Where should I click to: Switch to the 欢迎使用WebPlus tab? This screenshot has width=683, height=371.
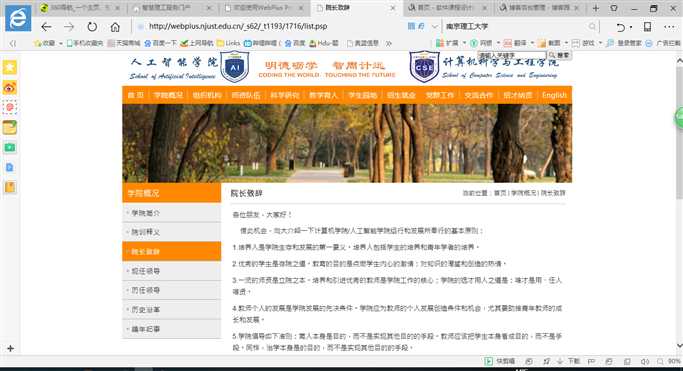[x=264, y=8]
